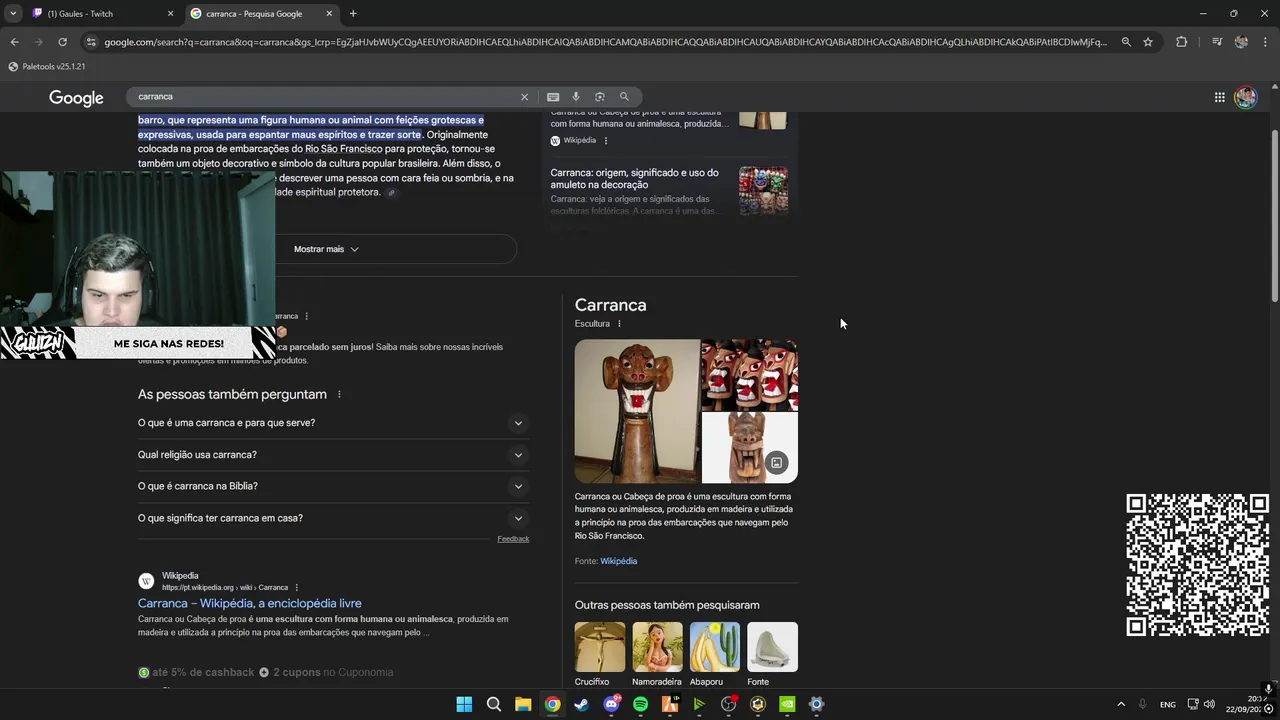The width and height of the screenshot is (1280, 720).
Task: Open the Chrome profile avatar
Action: [x=1241, y=42]
